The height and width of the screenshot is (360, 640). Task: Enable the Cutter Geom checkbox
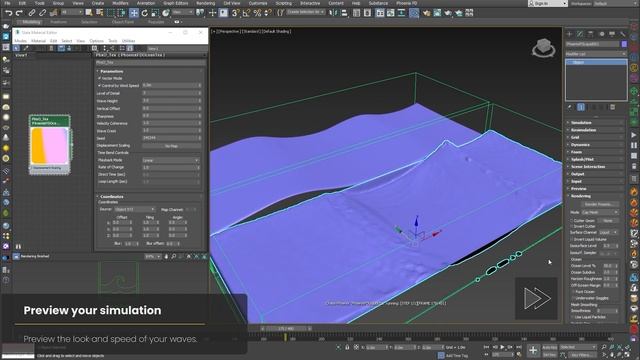point(572,220)
